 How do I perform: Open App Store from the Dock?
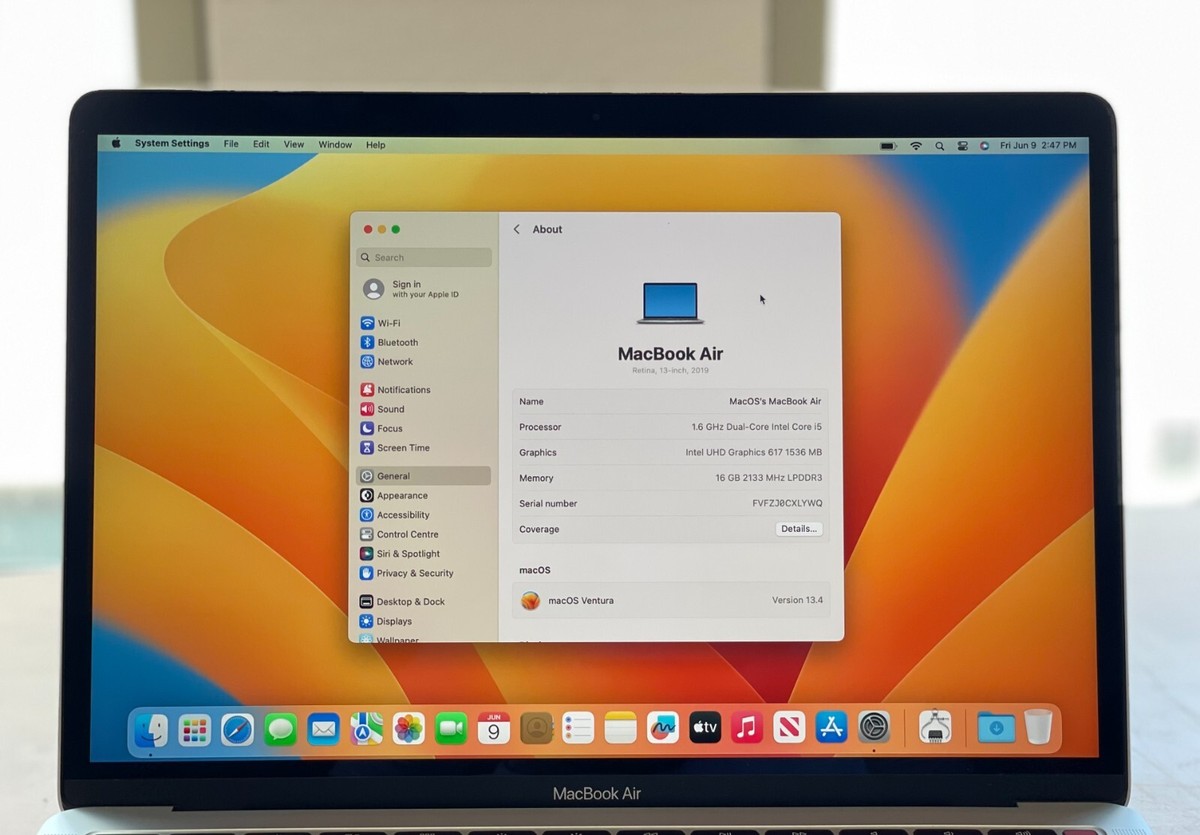(832, 727)
